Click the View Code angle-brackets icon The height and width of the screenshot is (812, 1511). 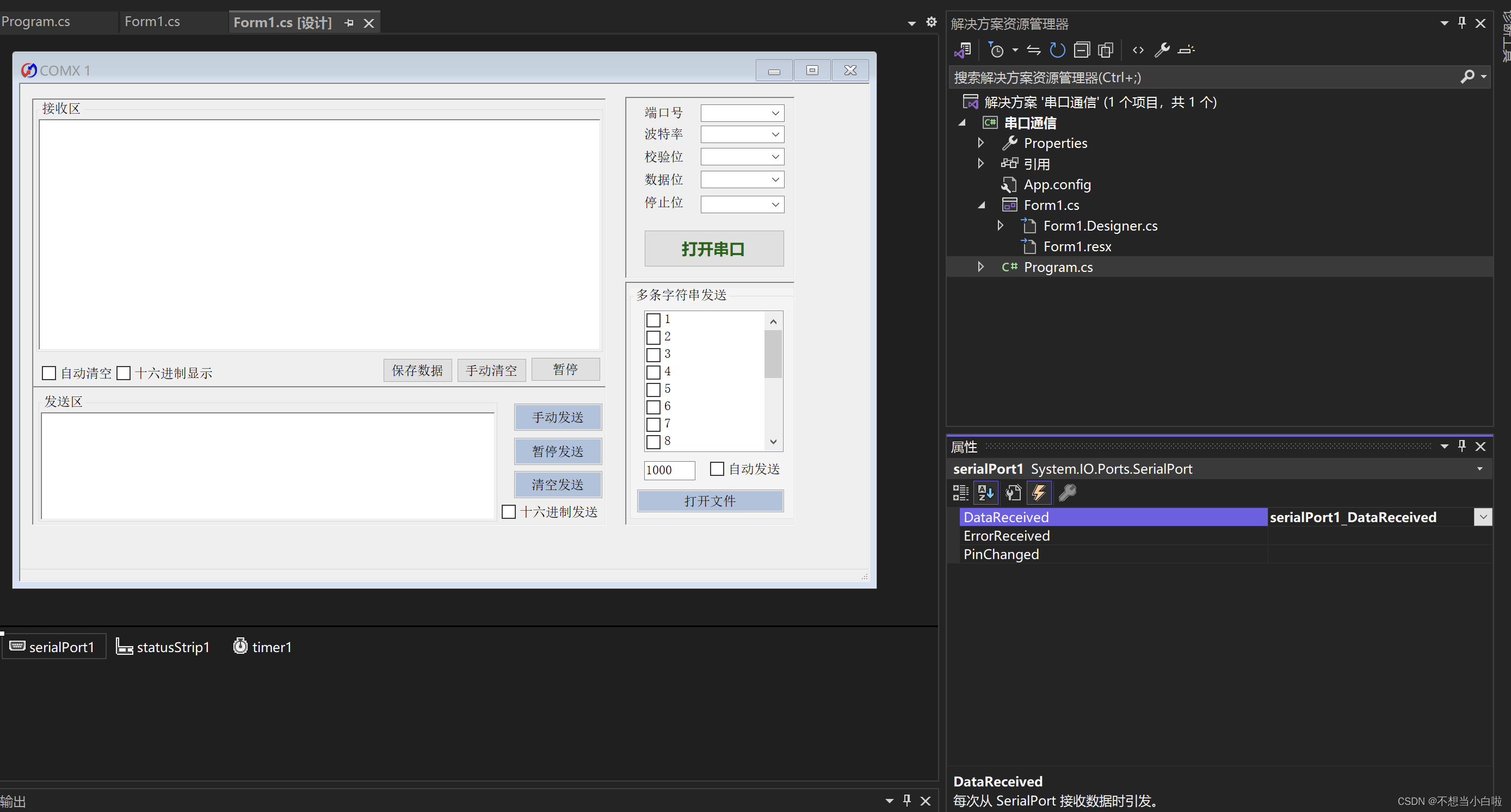point(1138,51)
